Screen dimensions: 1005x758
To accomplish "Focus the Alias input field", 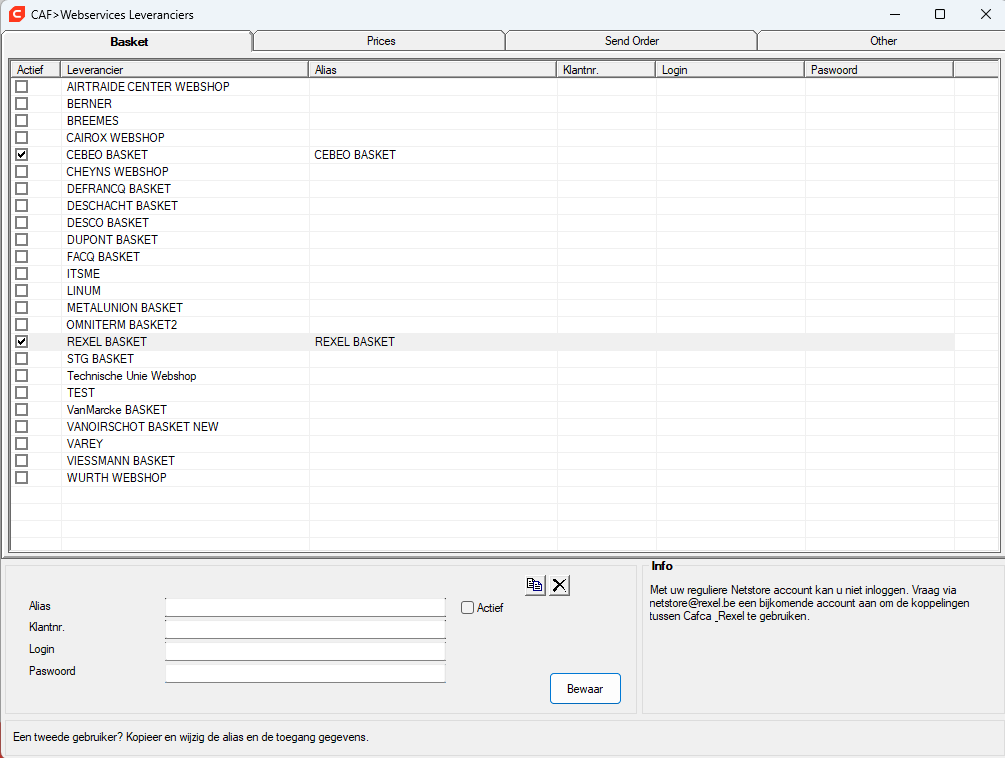I will pos(305,607).
